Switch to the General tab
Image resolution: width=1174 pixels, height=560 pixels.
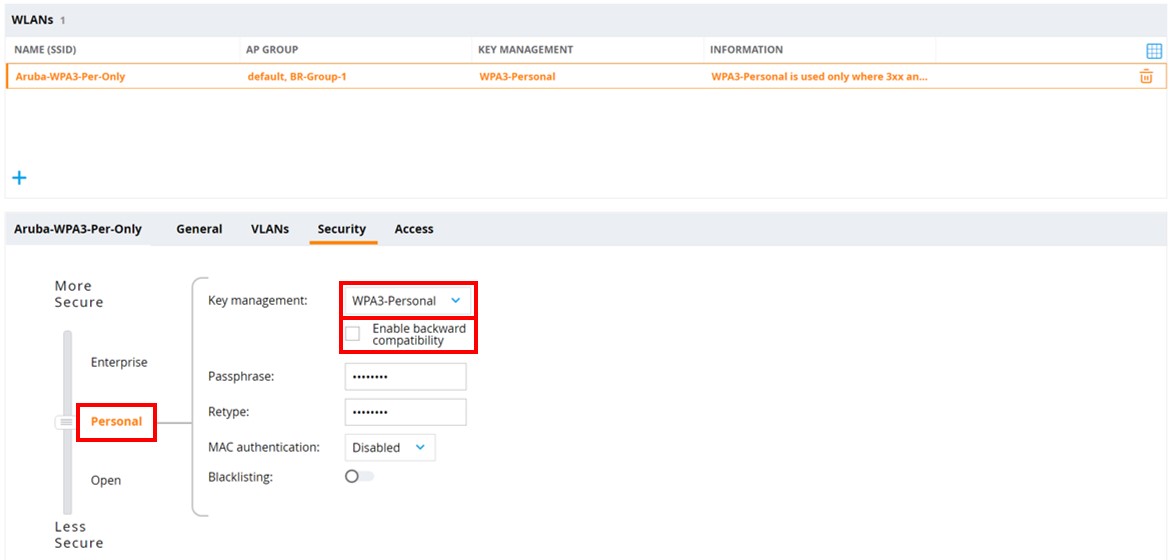(x=199, y=229)
